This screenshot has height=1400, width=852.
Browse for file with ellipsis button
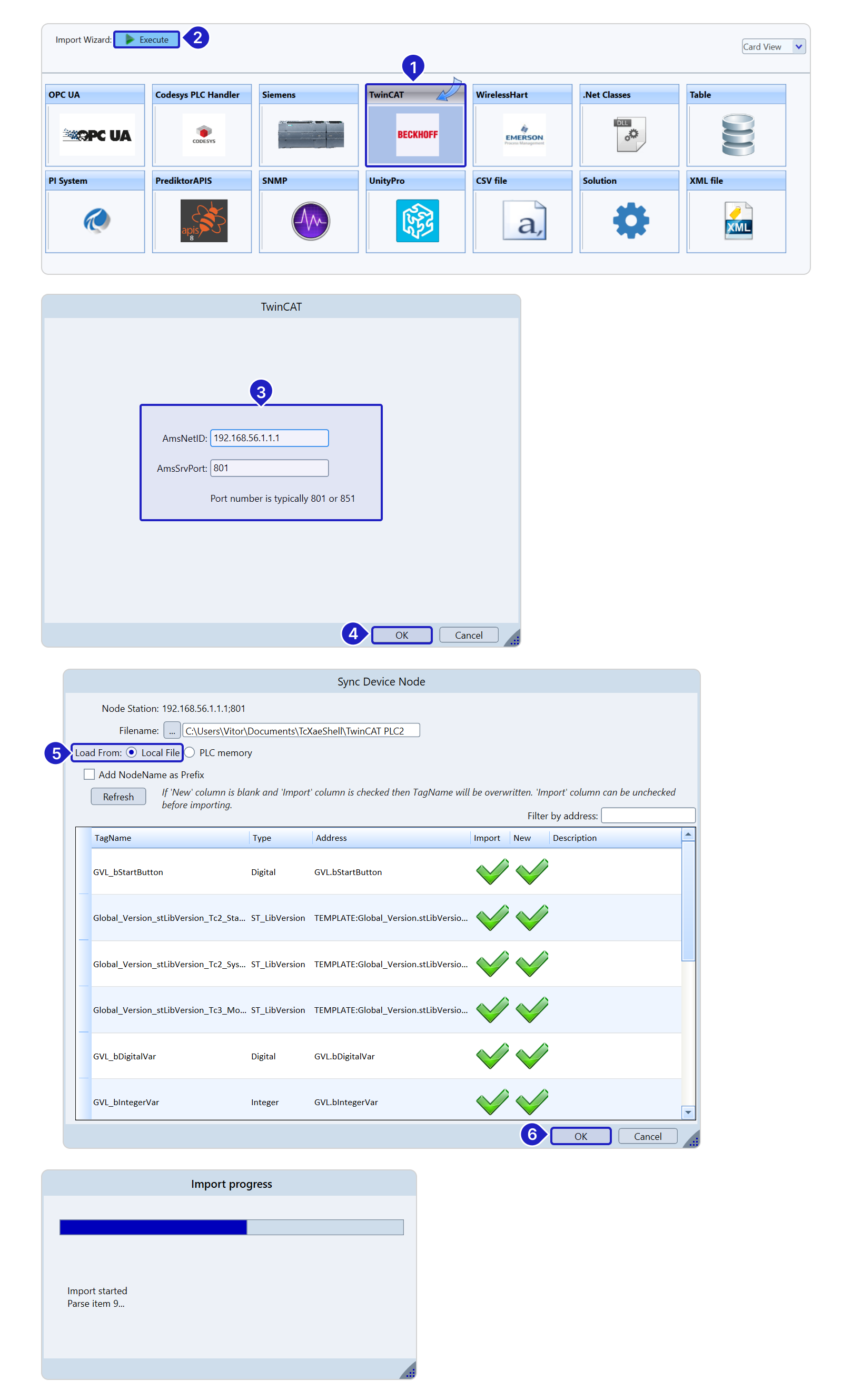(x=172, y=730)
